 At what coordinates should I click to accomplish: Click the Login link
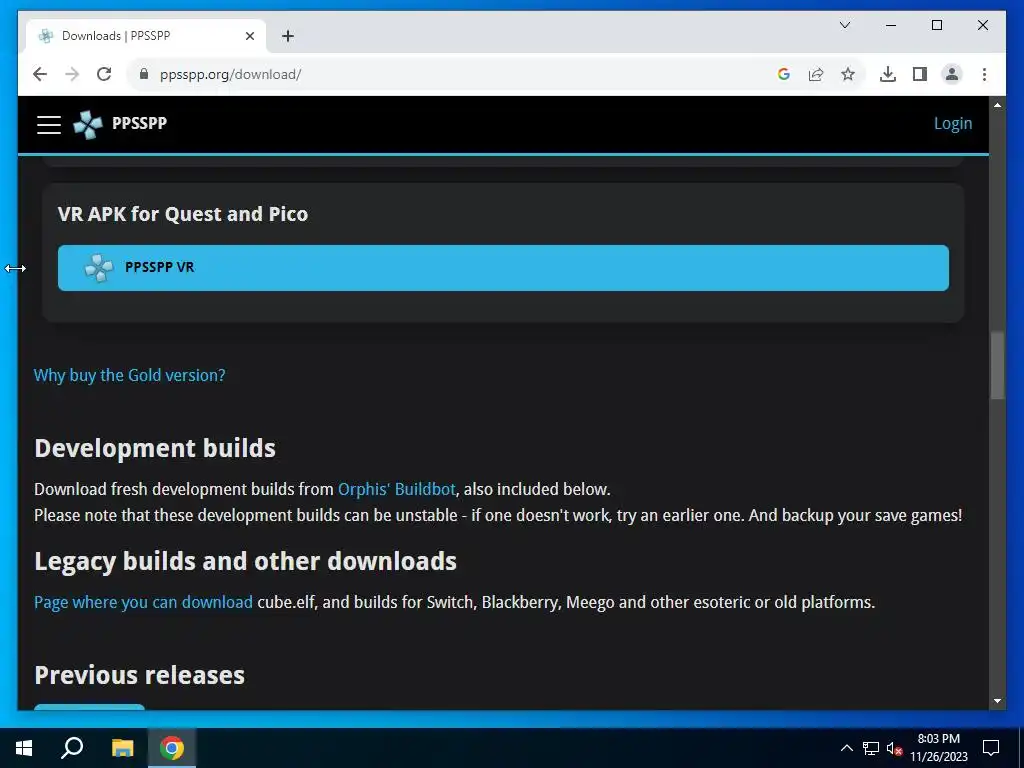coord(952,123)
